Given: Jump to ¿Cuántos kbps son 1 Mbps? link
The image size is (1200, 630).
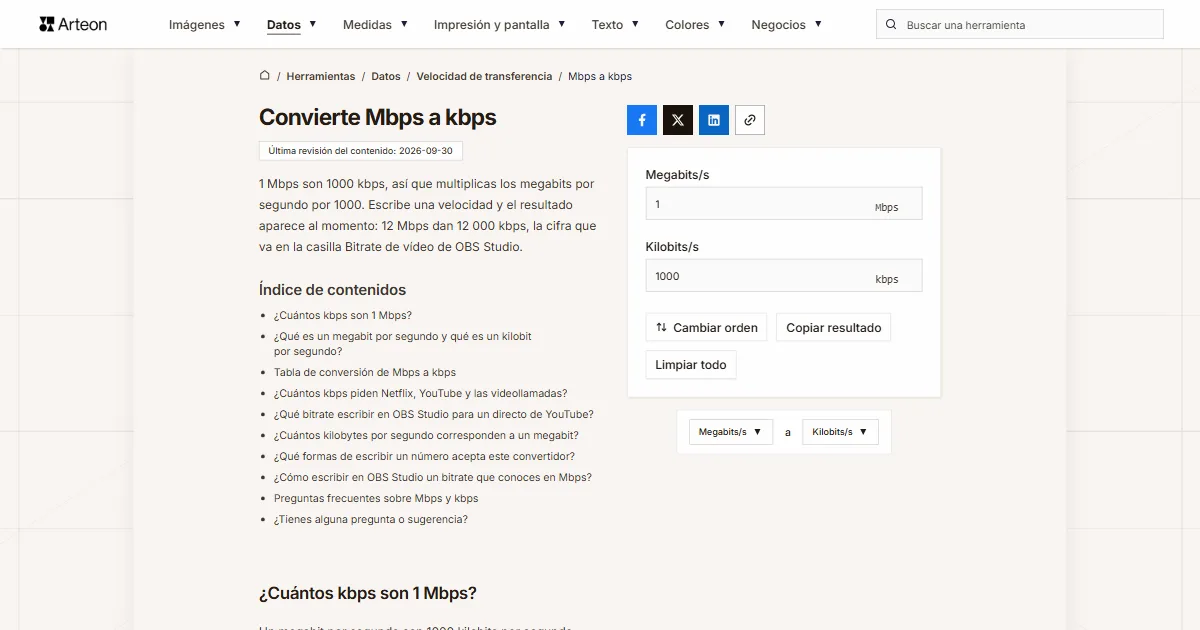Looking at the screenshot, I should 343,315.
